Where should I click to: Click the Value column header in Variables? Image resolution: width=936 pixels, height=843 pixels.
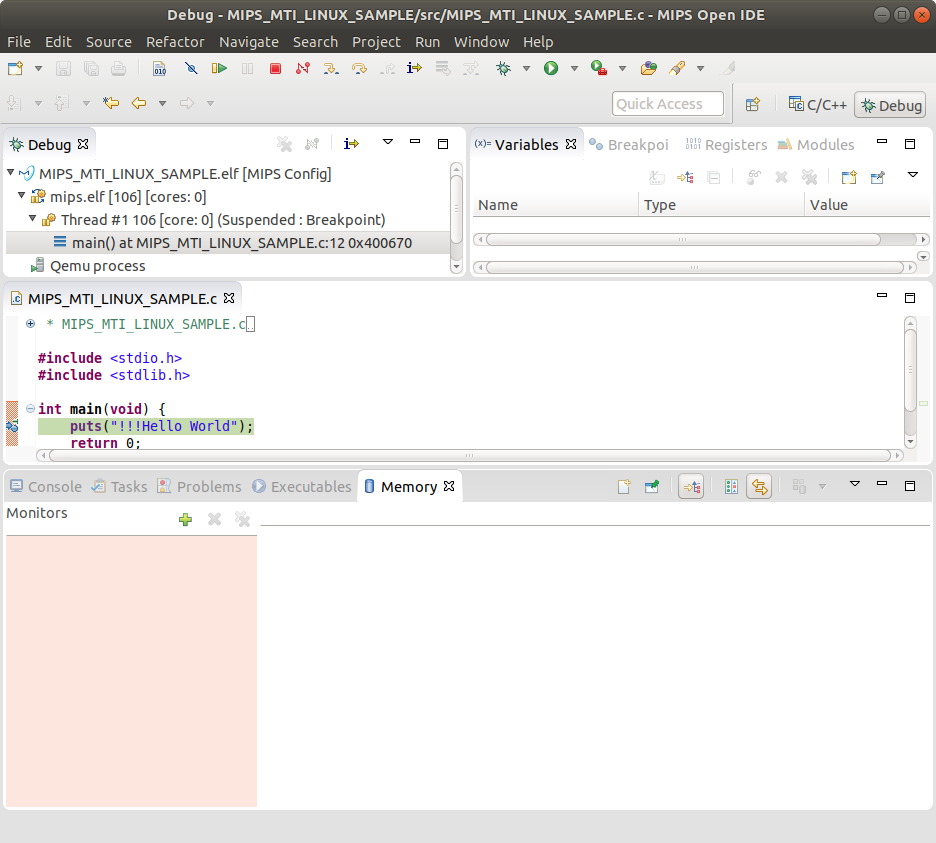(x=867, y=205)
